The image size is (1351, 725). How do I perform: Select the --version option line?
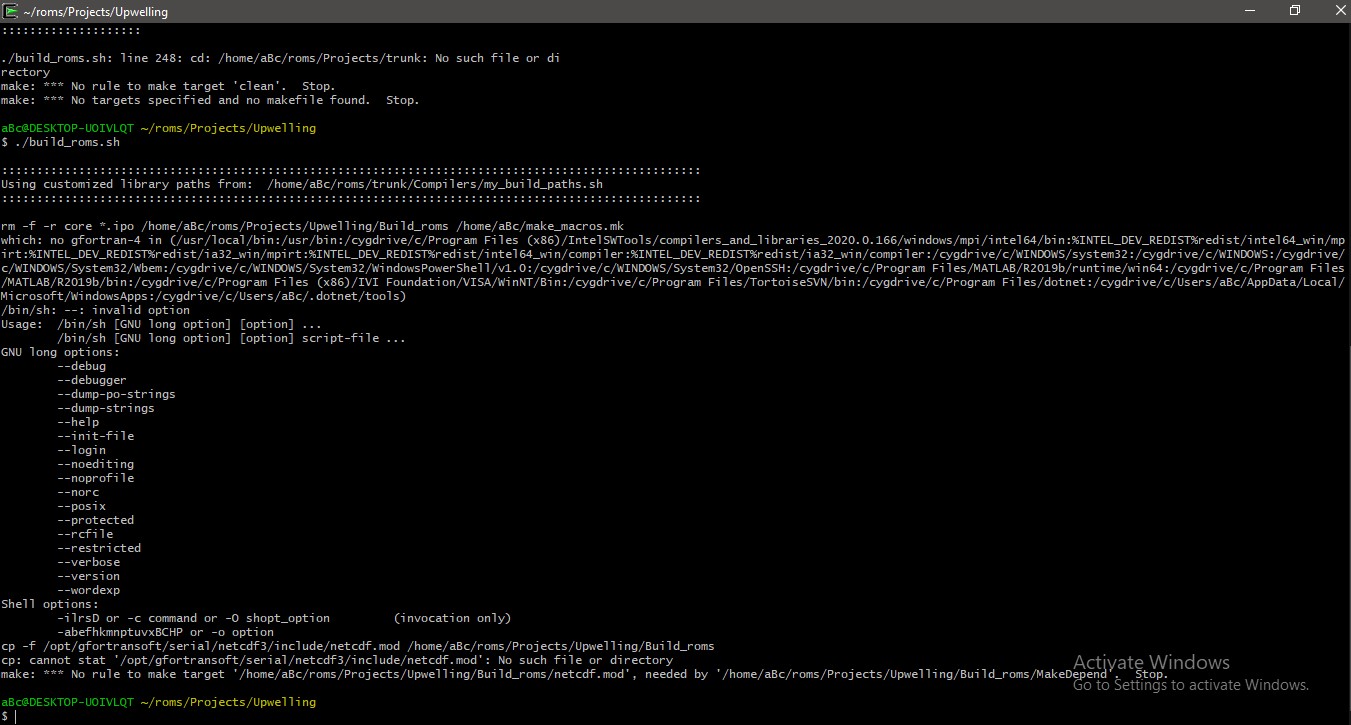tap(88, 576)
